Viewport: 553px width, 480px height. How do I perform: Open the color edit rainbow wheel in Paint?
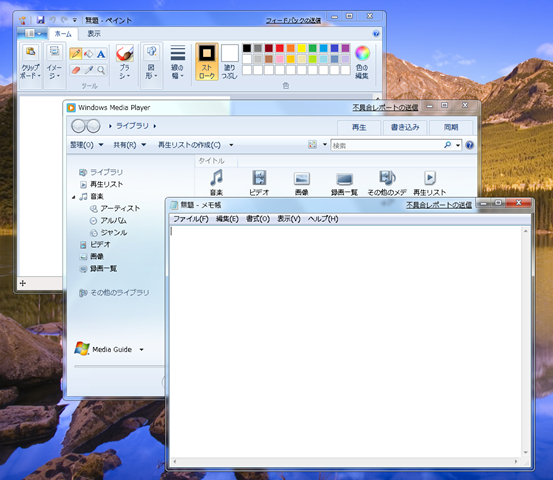point(362,53)
